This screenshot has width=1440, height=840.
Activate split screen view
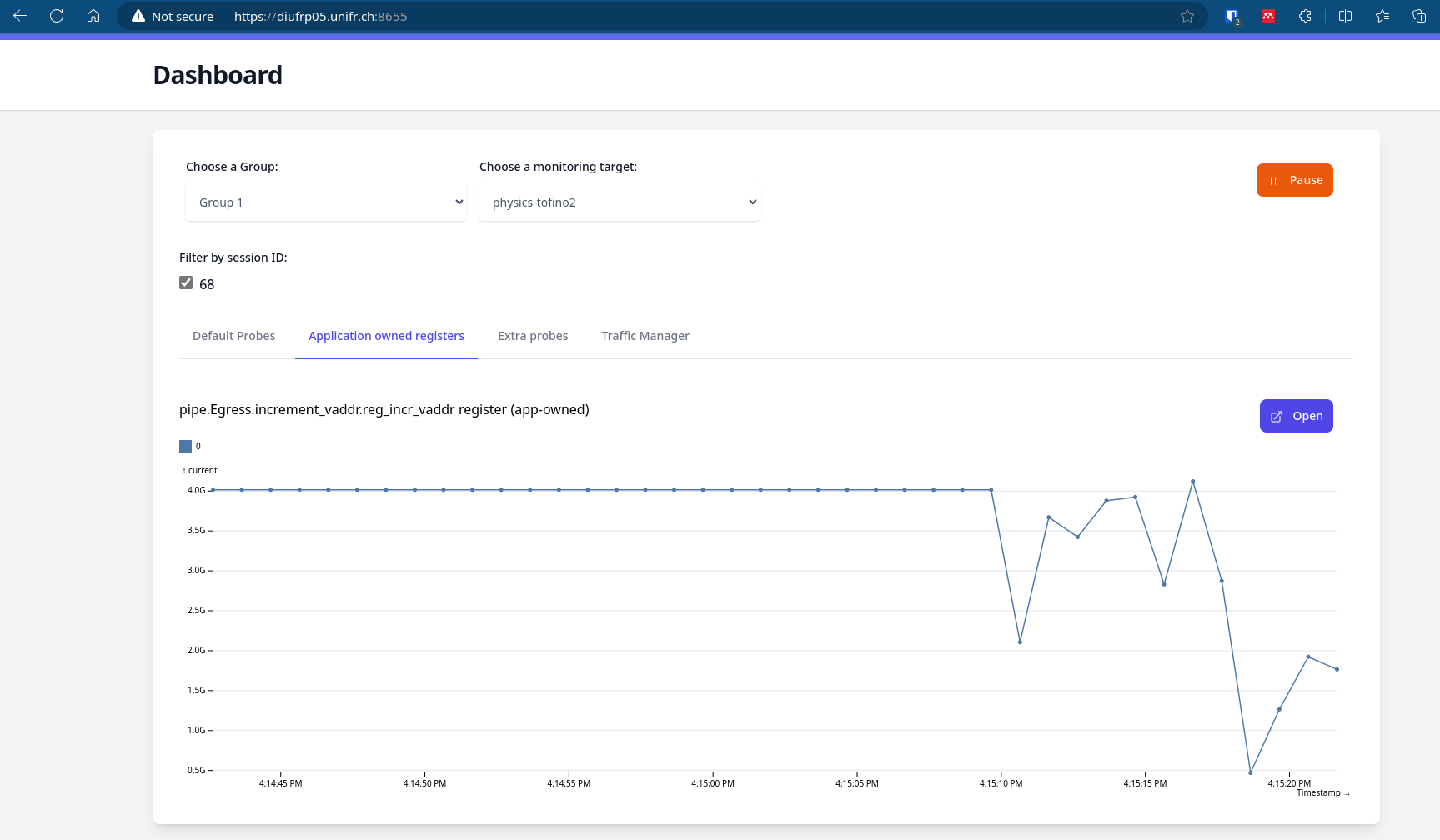point(1344,16)
